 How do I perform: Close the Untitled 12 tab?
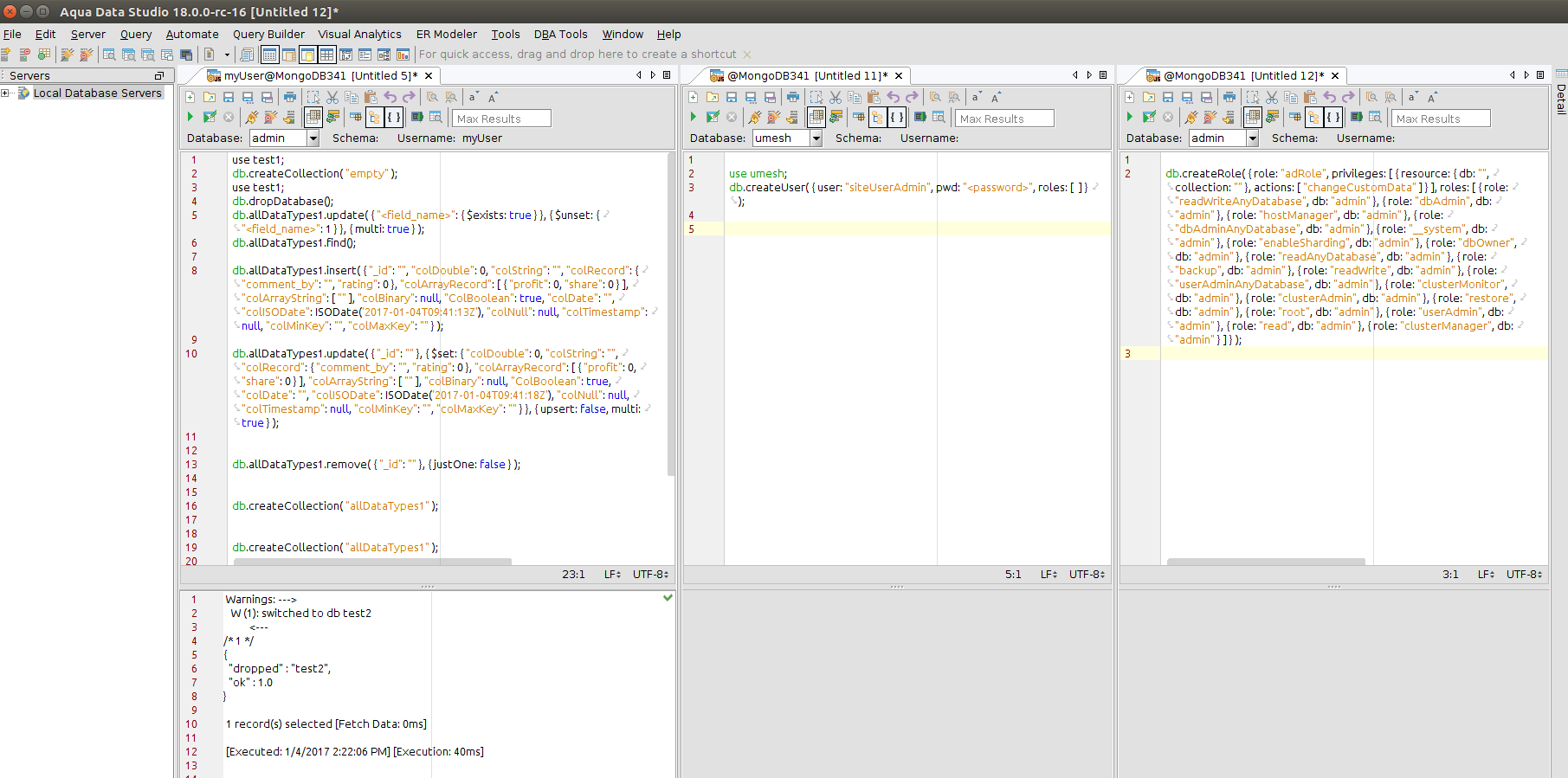[1335, 75]
